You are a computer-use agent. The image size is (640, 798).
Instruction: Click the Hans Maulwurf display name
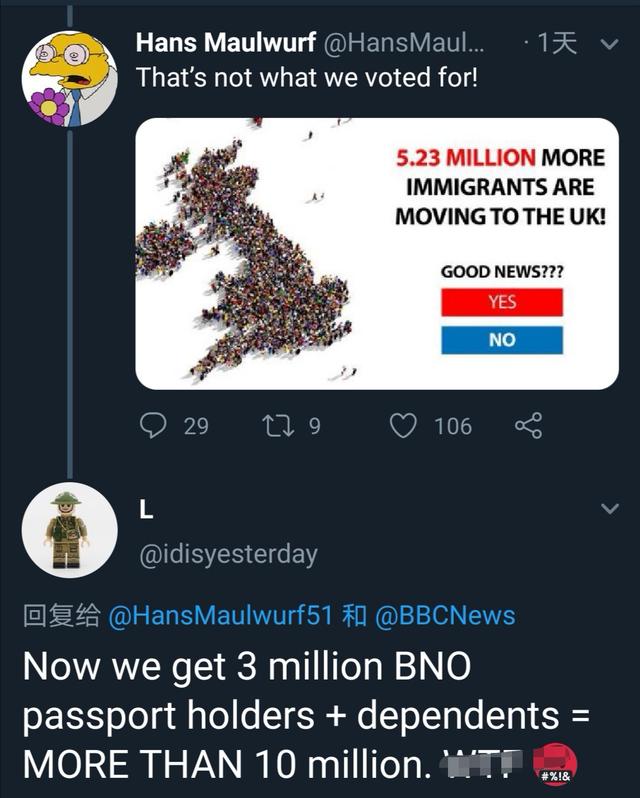[x=225, y=43]
